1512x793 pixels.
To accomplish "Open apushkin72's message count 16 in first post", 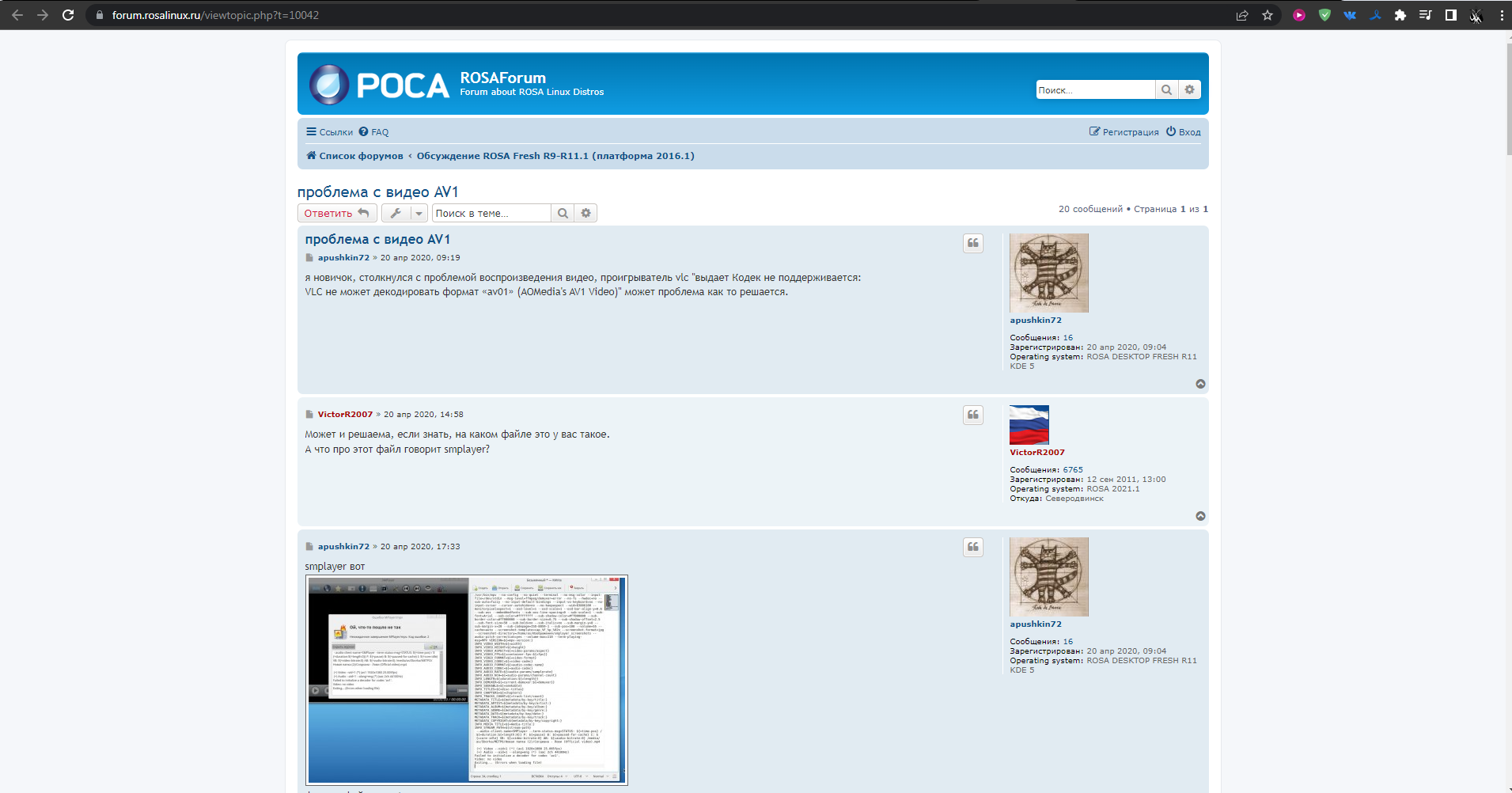I will 1068,338.
